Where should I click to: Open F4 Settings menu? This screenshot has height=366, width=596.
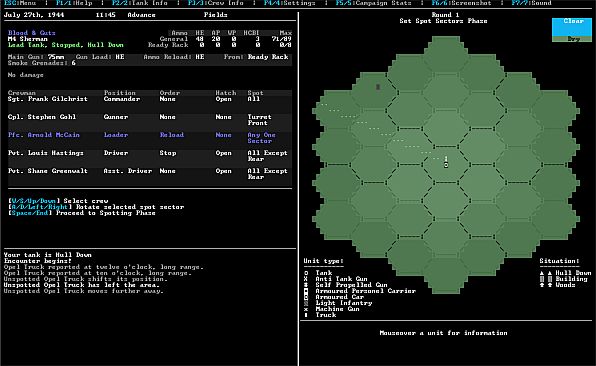click(x=290, y=3)
